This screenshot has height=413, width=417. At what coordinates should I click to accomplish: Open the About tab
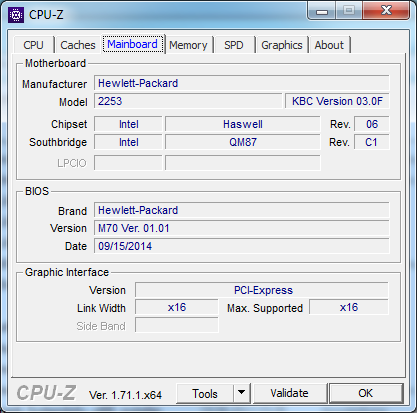(x=329, y=45)
